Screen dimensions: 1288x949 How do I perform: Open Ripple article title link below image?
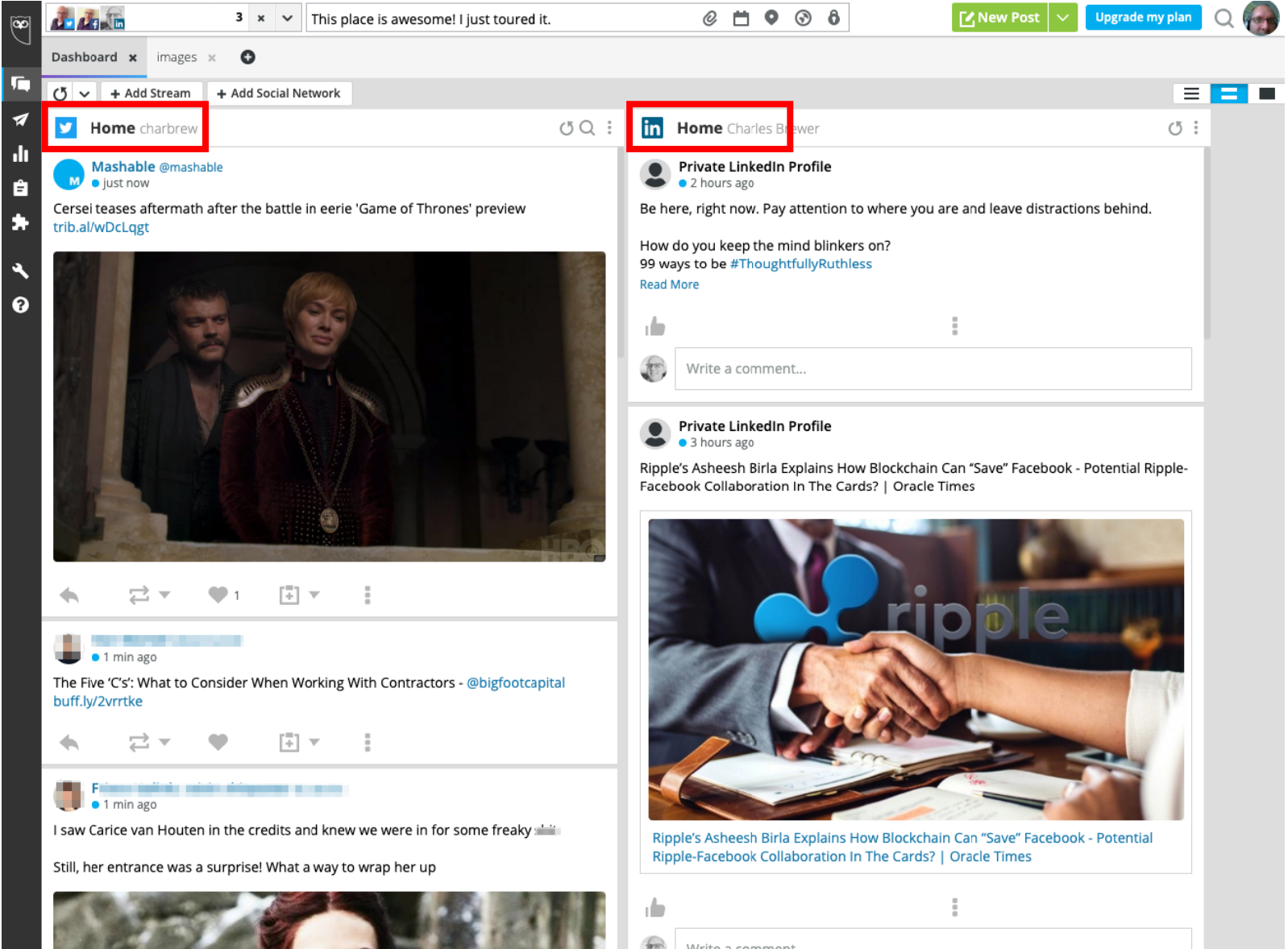pos(902,847)
